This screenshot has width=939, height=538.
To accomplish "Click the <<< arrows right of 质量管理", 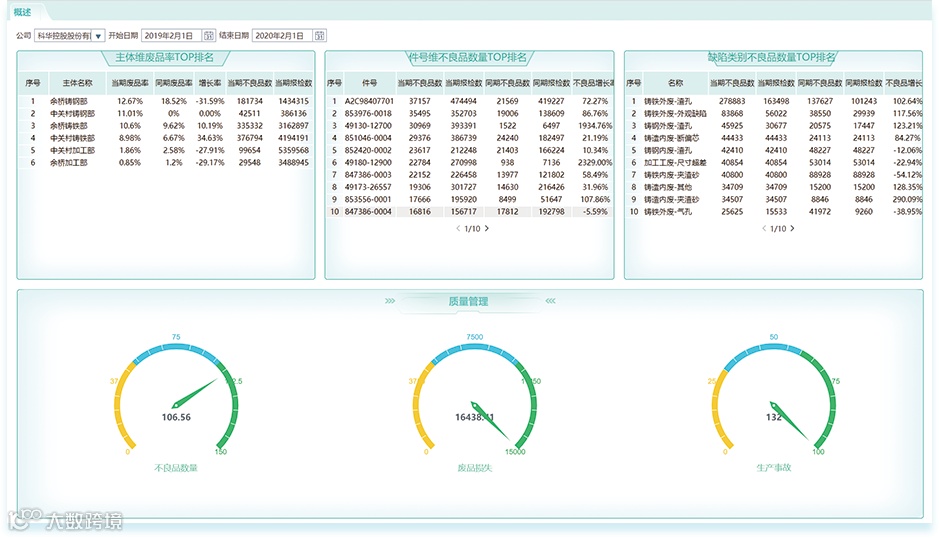I will (x=550, y=301).
